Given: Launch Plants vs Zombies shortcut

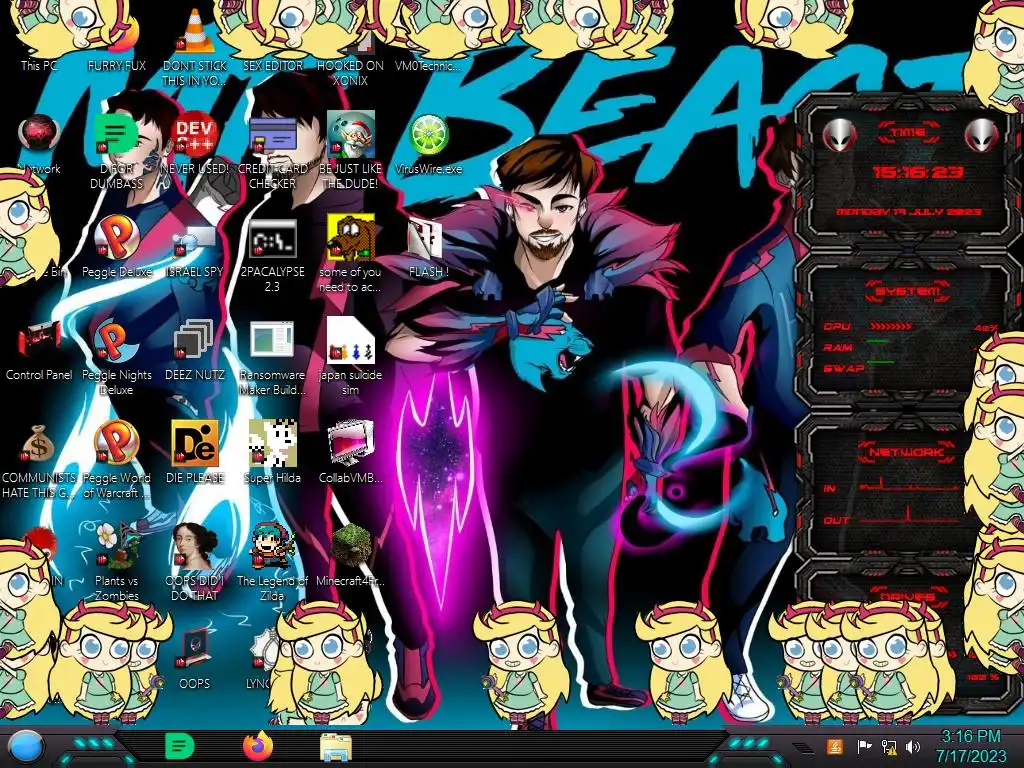Looking at the screenshot, I should [x=116, y=546].
